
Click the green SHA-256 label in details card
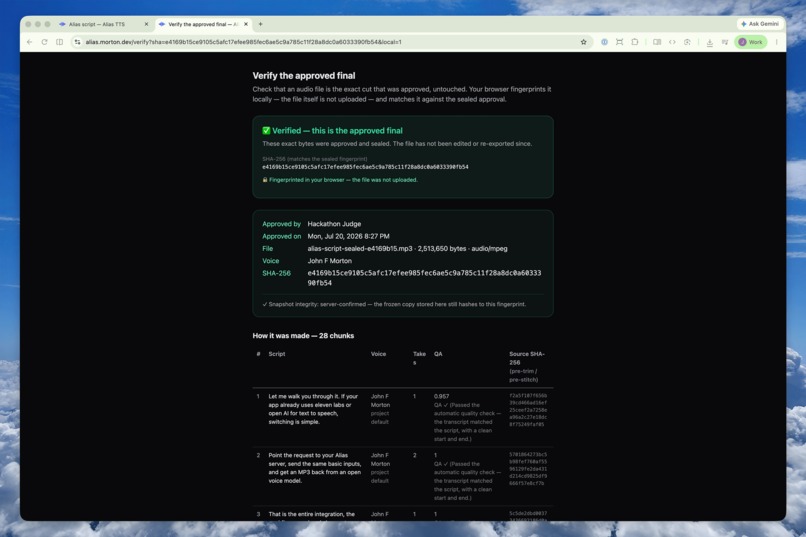(x=276, y=273)
